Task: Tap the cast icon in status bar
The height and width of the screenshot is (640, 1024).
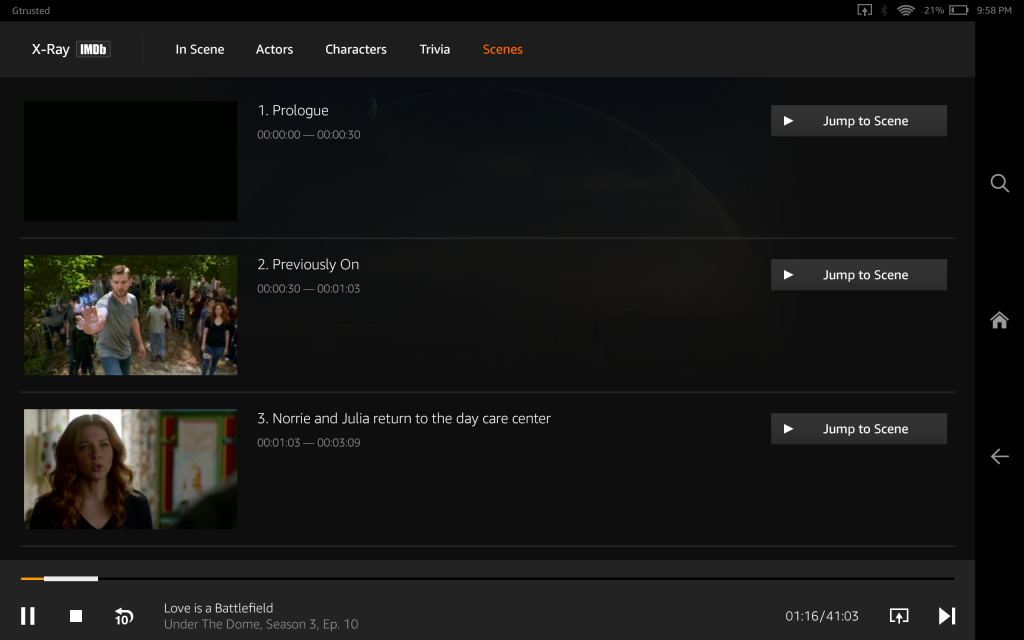Action: (865, 10)
